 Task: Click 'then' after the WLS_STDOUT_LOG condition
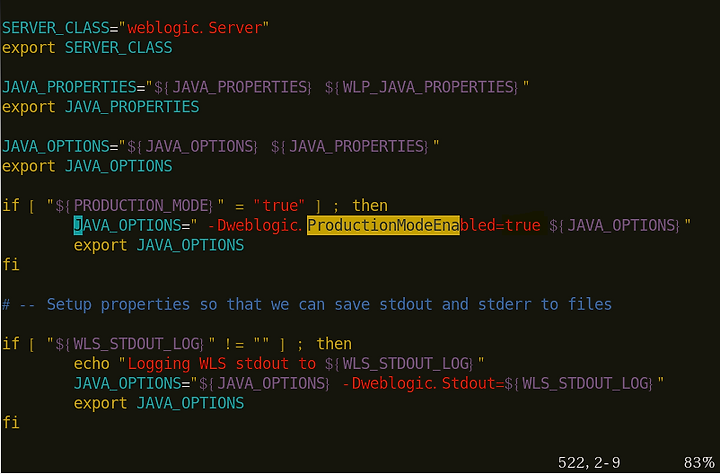[334, 344]
